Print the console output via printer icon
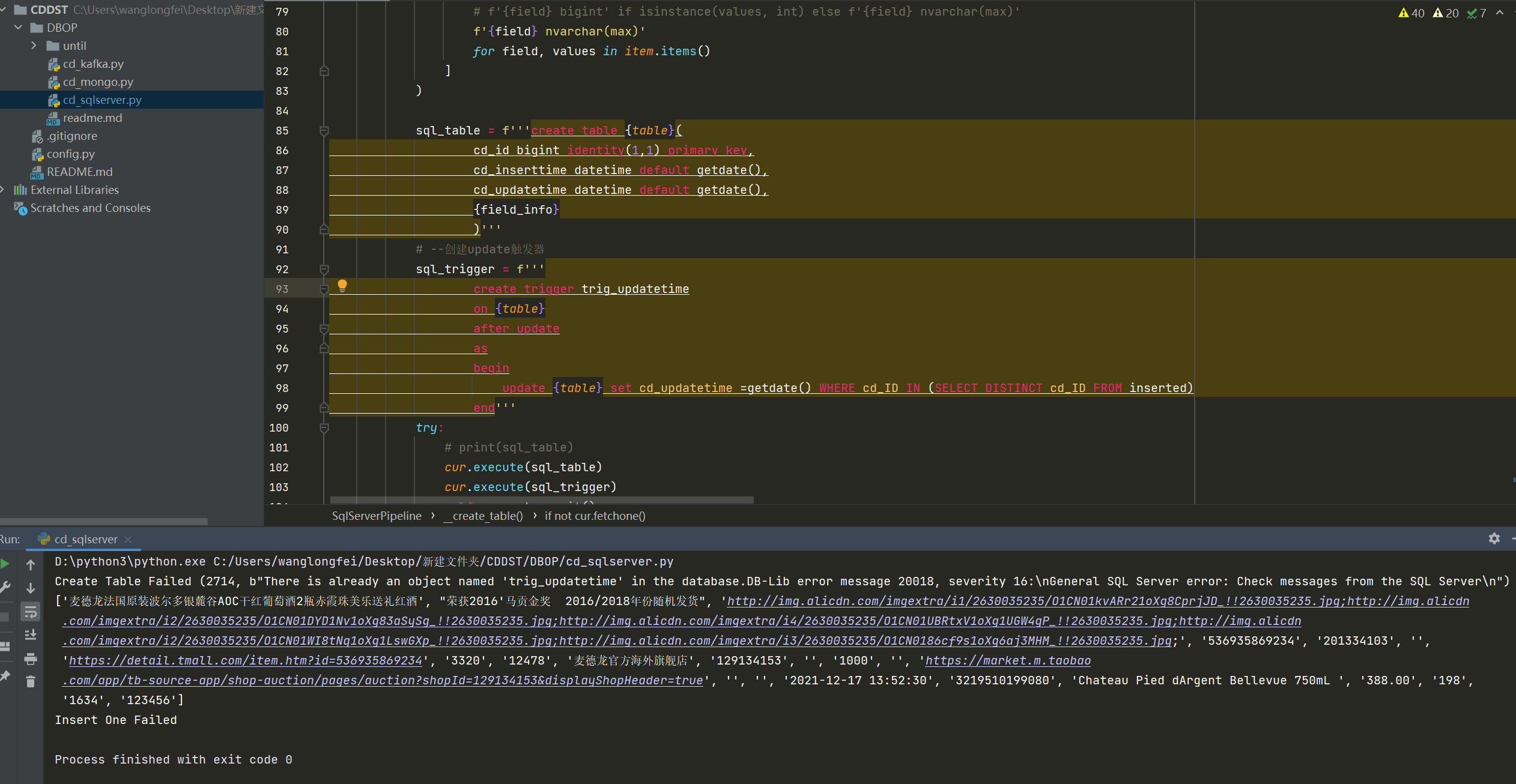 [x=31, y=659]
